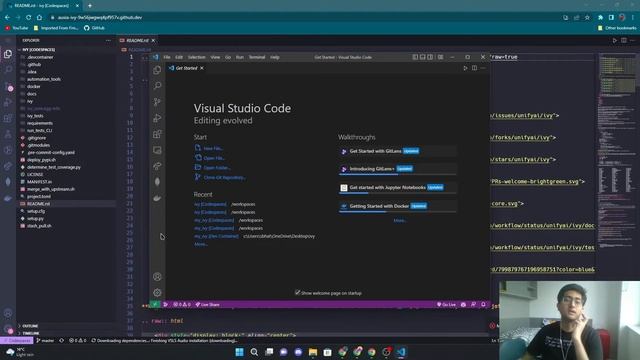Open Docker whale icon in Codespaces sidebar
The width and height of the screenshot is (640, 360).
8,198
